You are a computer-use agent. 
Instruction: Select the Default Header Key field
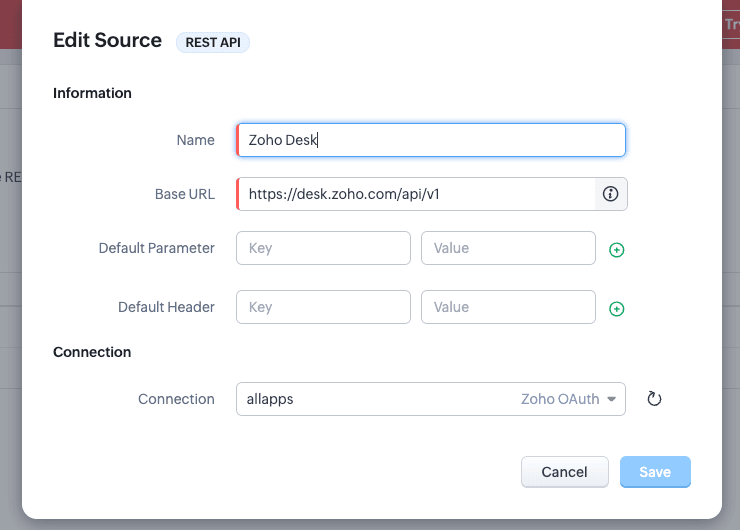323,307
